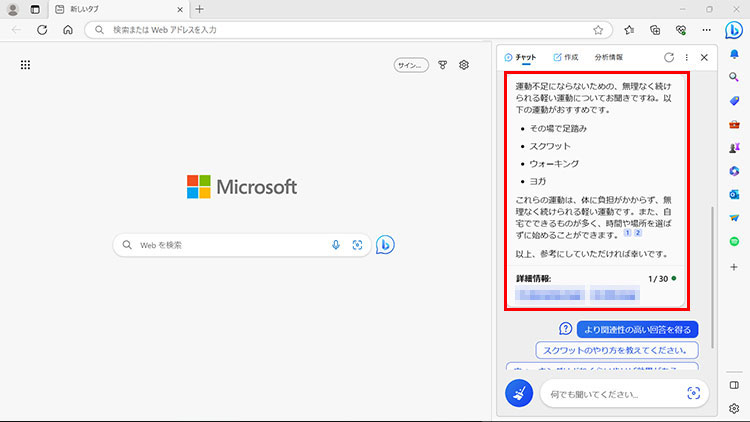The height and width of the screenshot is (422, 750).
Task: Click the Bing Copilot icon in the toolbar
Action: [x=733, y=29]
